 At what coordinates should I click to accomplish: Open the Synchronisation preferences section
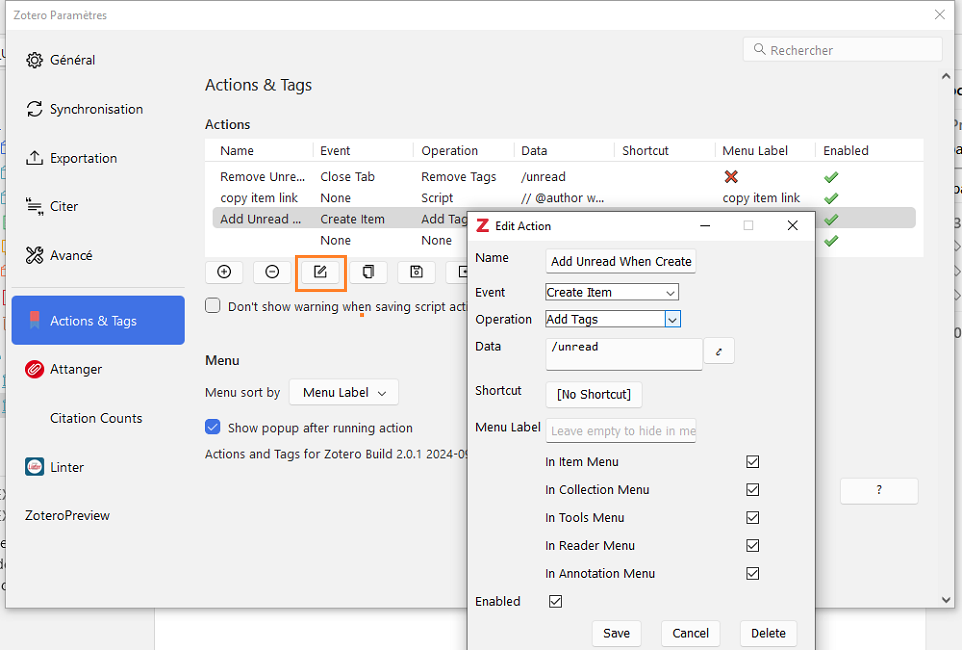pos(98,109)
